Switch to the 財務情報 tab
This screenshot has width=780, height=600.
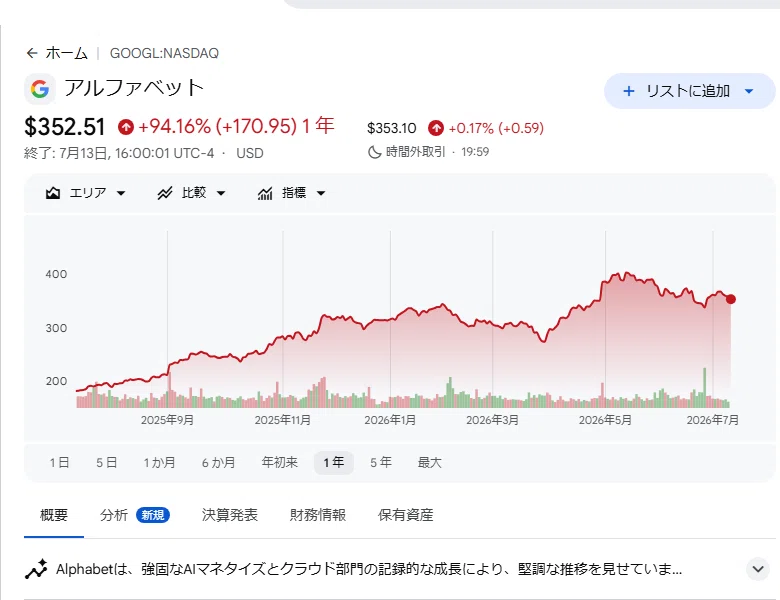pyautogui.click(x=318, y=515)
